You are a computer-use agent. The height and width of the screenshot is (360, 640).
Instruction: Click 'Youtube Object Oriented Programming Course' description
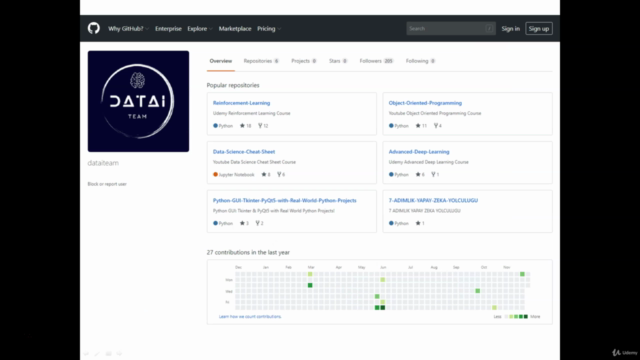click(435, 113)
